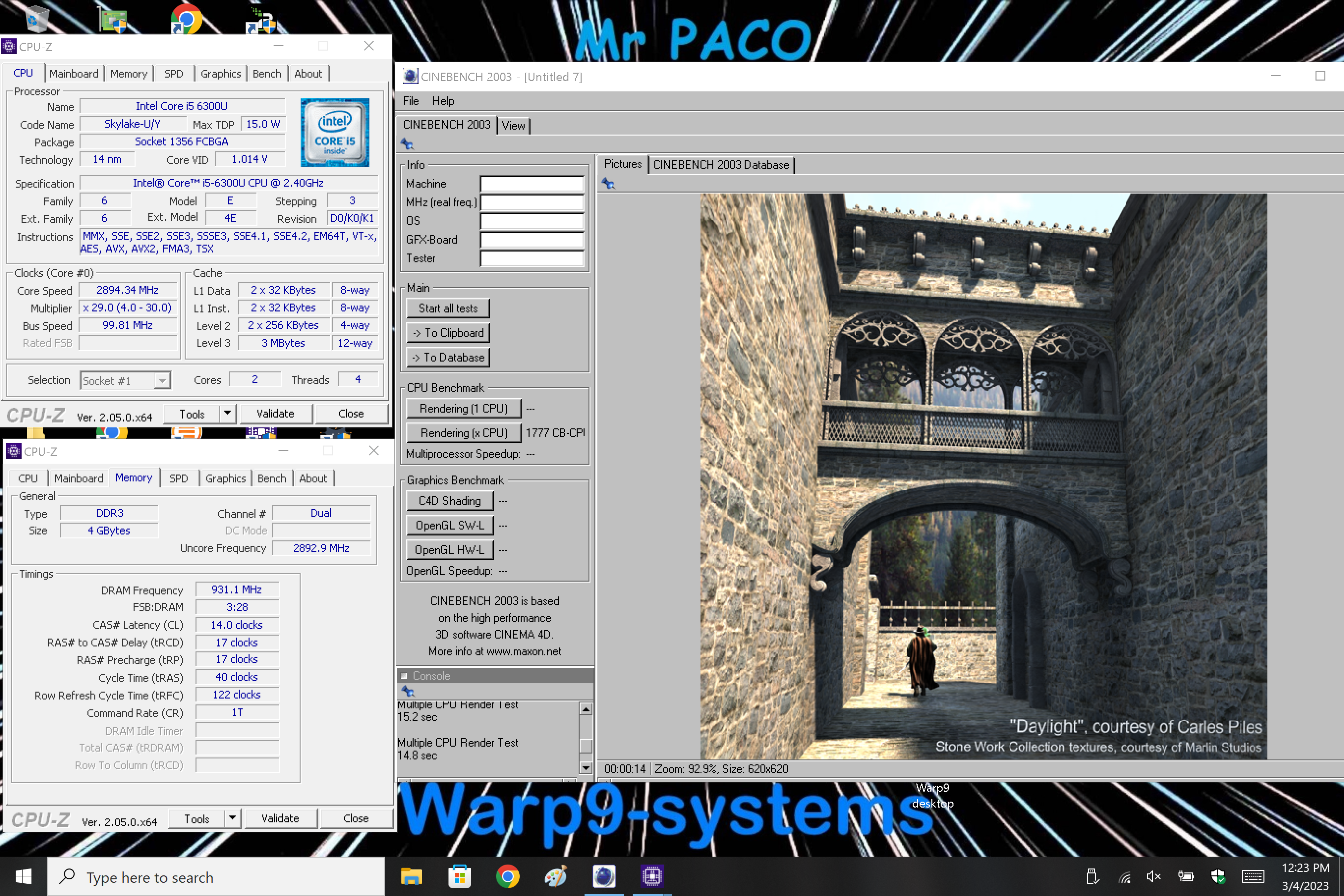Click the Console vertical scrollbar thumb
The image size is (1344, 896).
click(585, 746)
